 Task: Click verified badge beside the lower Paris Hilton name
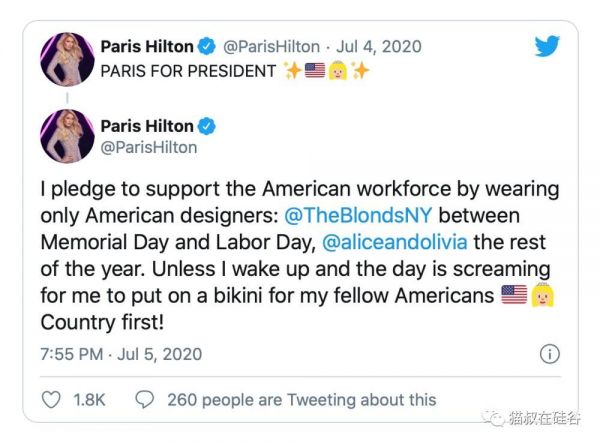[x=208, y=126]
